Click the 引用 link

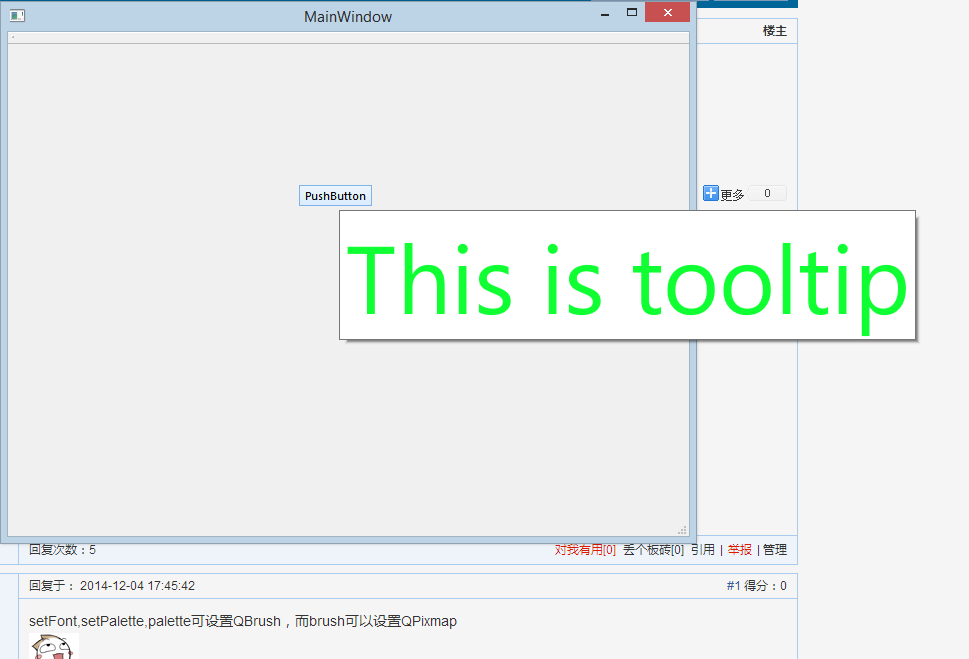coord(703,550)
